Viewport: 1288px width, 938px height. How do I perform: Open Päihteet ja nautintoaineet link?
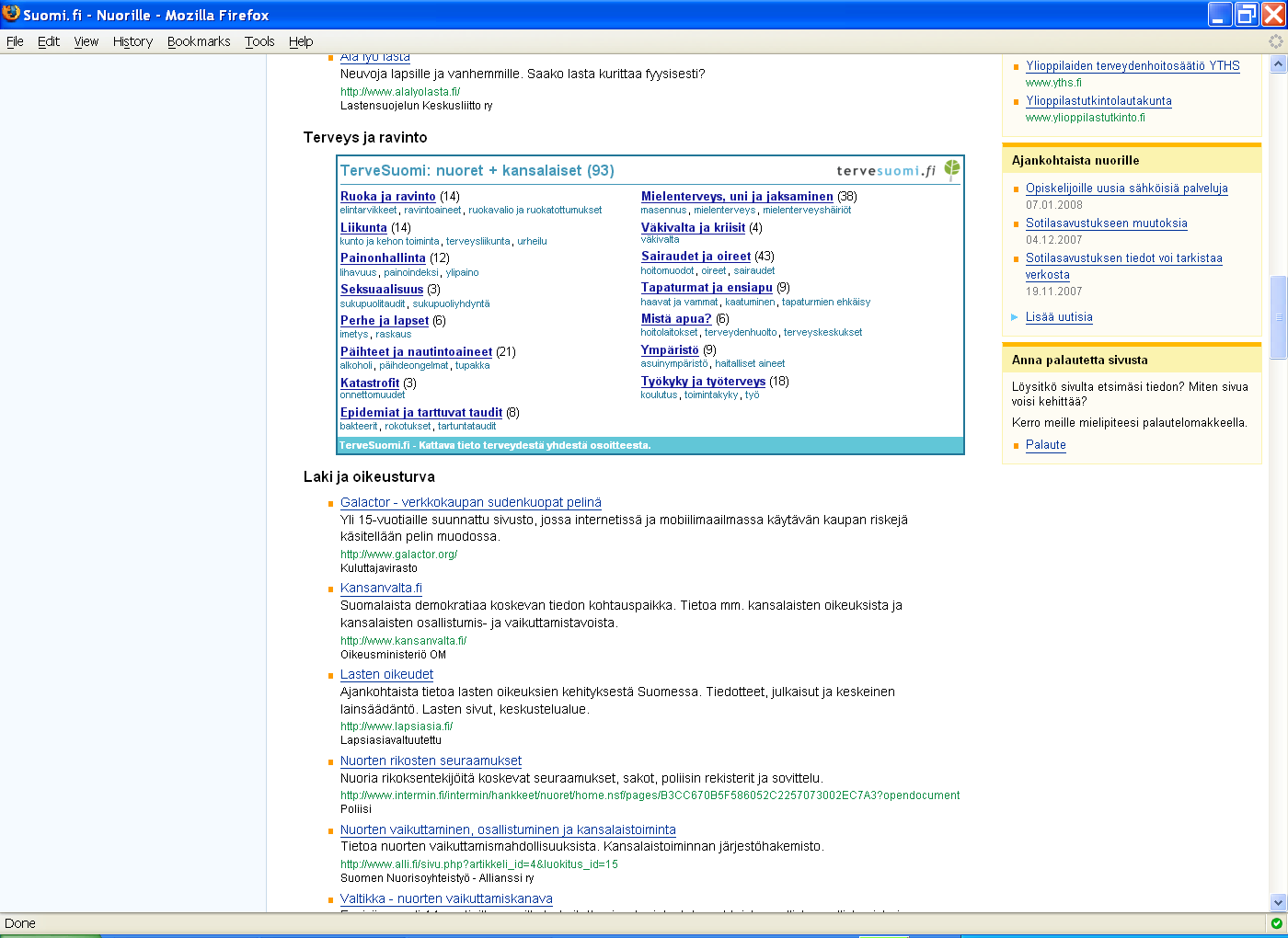pyautogui.click(x=416, y=351)
